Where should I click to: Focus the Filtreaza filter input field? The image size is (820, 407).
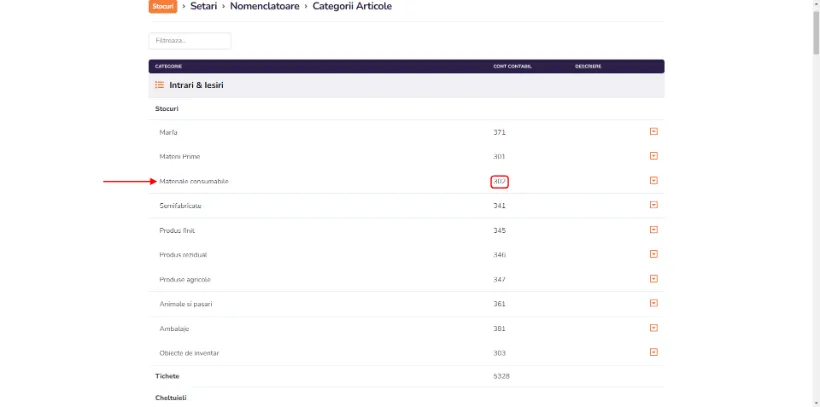190,41
